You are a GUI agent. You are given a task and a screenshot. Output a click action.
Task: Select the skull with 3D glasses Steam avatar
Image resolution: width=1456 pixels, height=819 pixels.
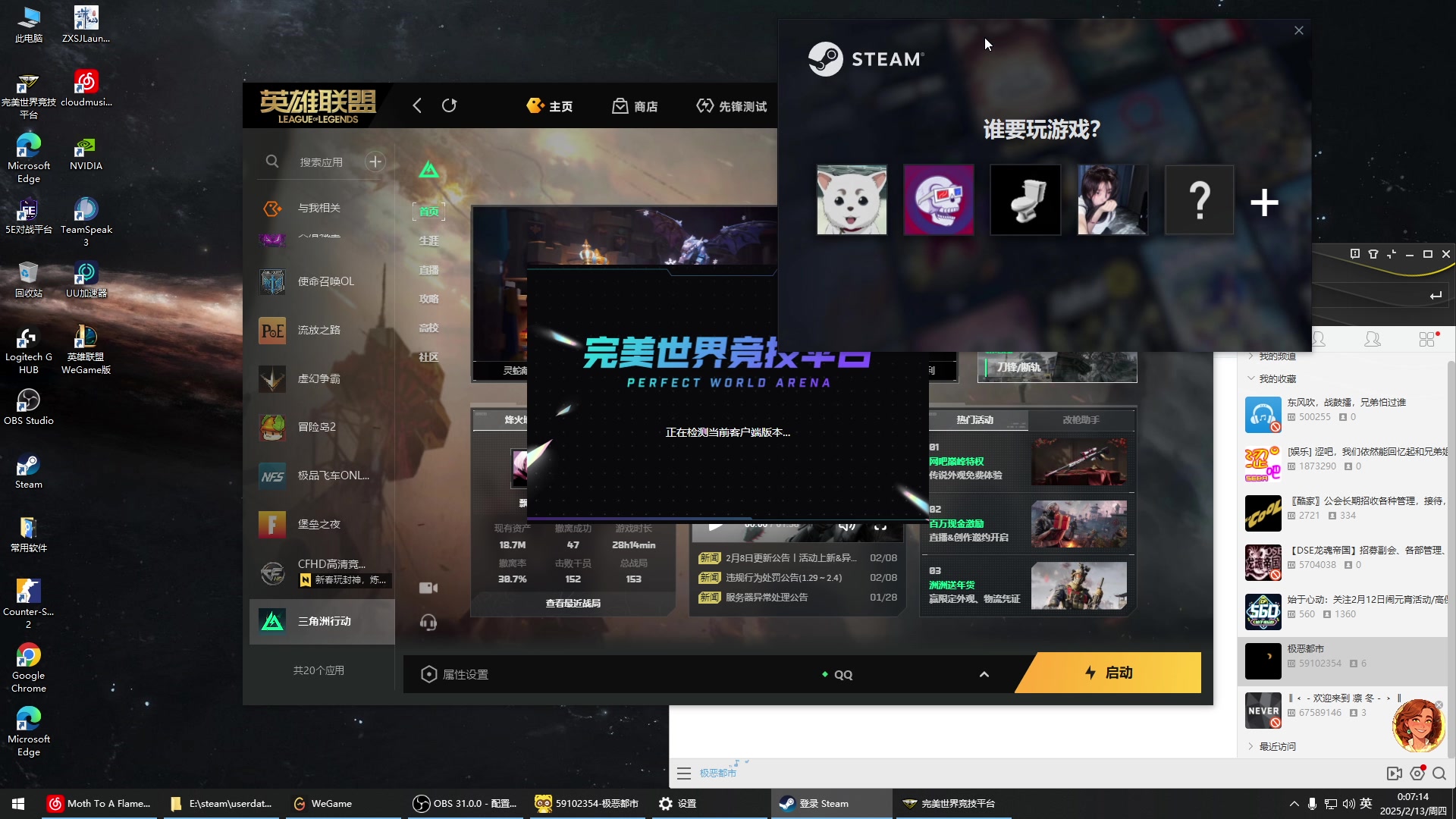click(939, 200)
